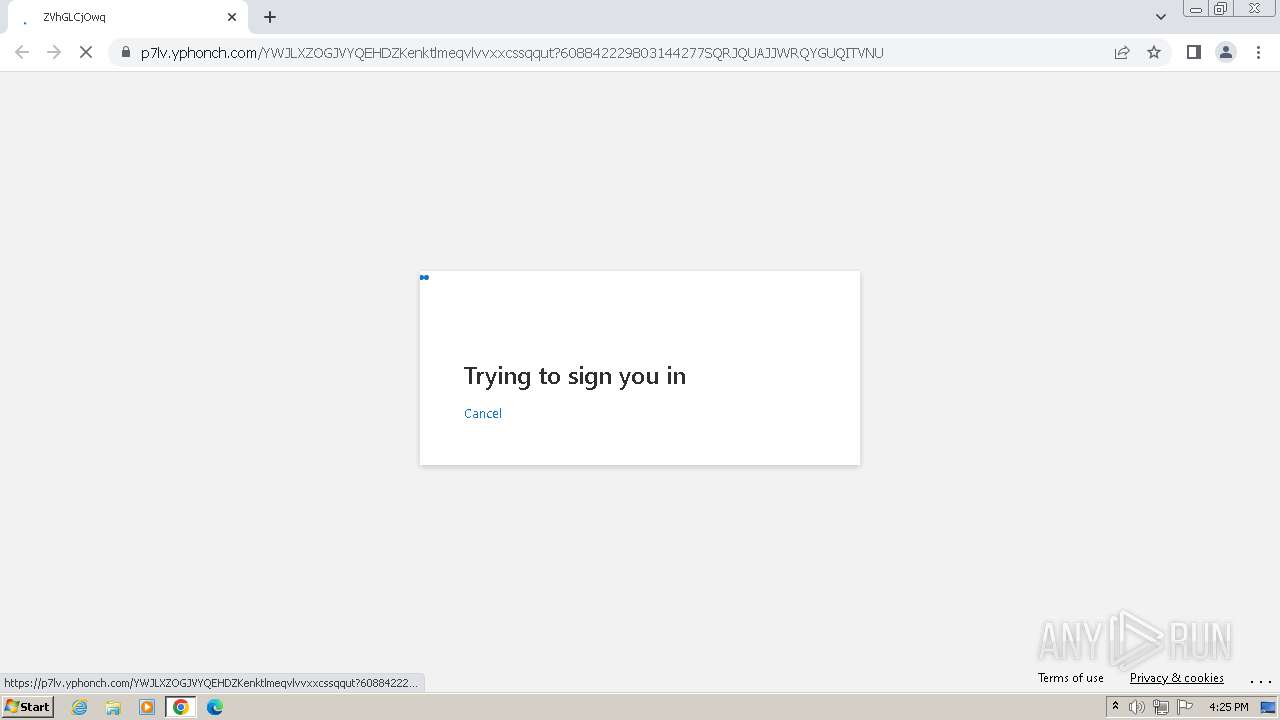Viewport: 1280px width, 720px height.
Task: Open footer more options ellipsis
Action: tap(1261, 680)
